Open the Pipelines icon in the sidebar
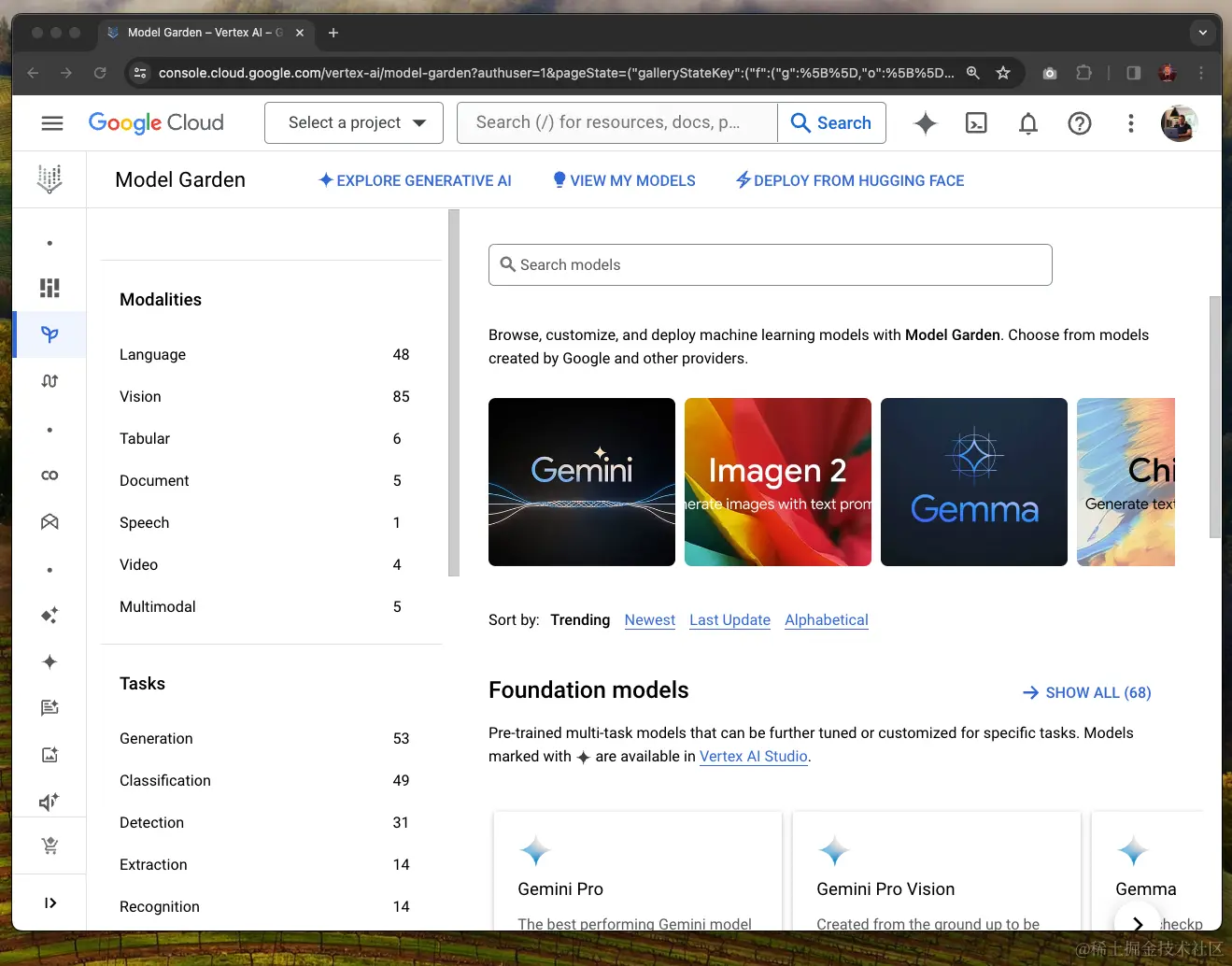Viewport: 1232px width, 966px height. point(50,381)
